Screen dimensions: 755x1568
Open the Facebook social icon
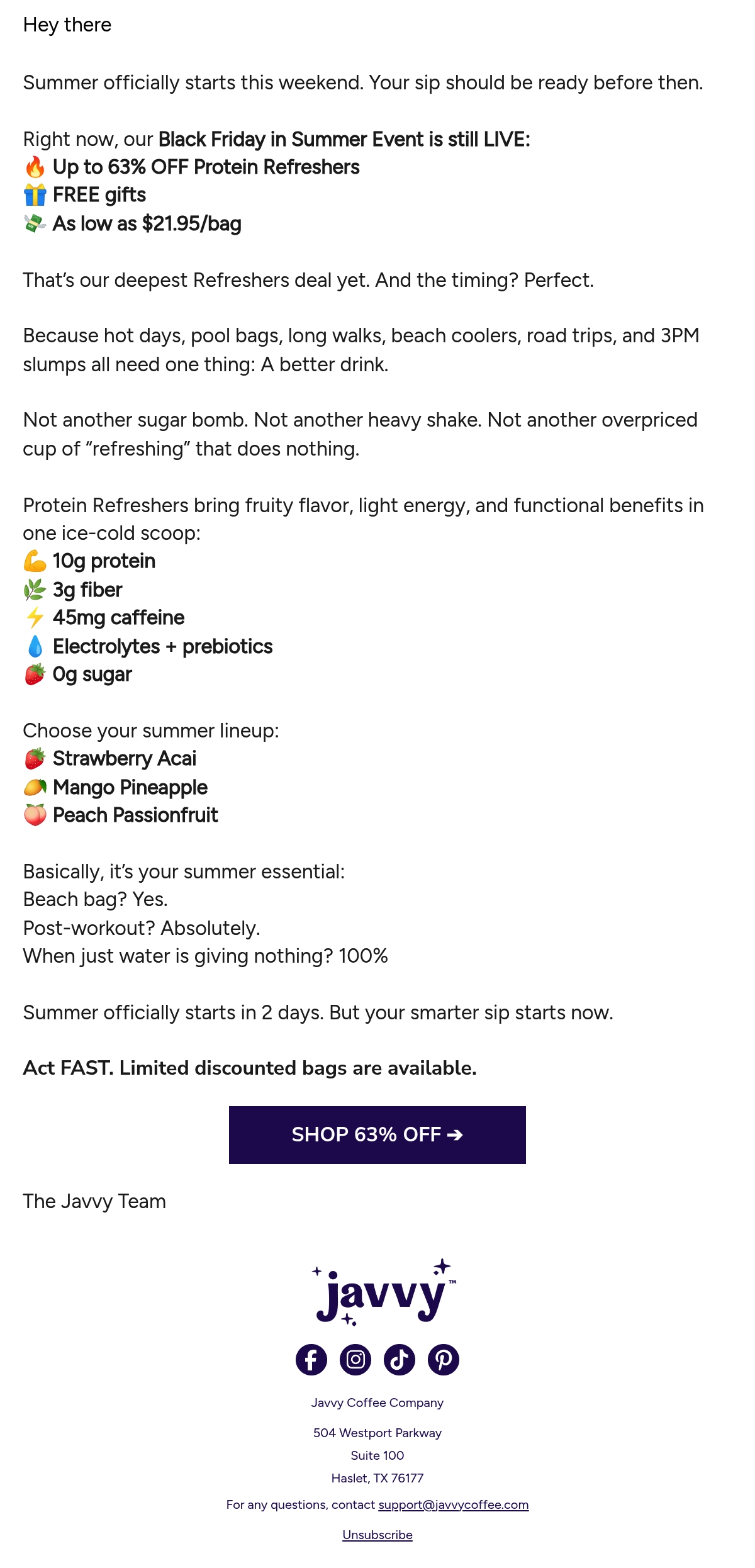pos(311,1360)
